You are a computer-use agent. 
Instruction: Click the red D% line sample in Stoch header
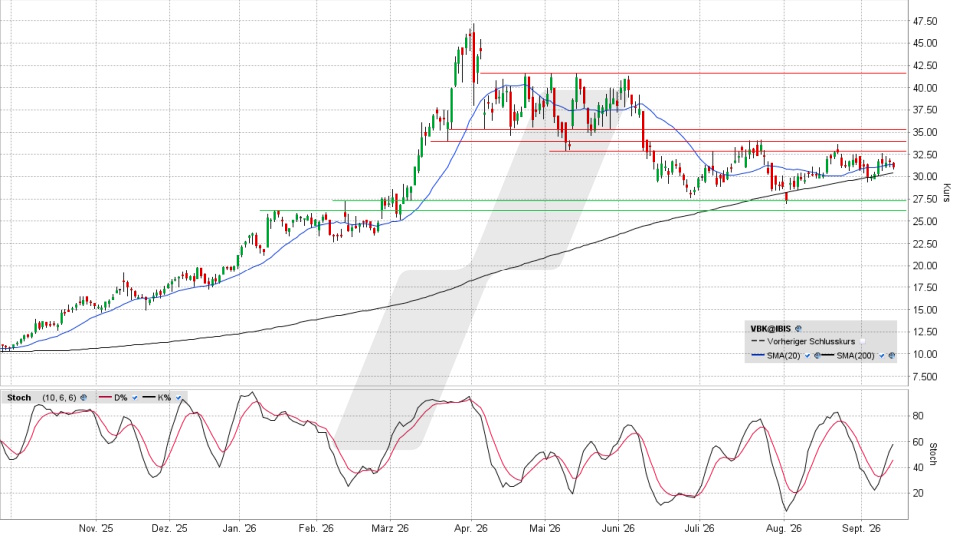coord(105,397)
